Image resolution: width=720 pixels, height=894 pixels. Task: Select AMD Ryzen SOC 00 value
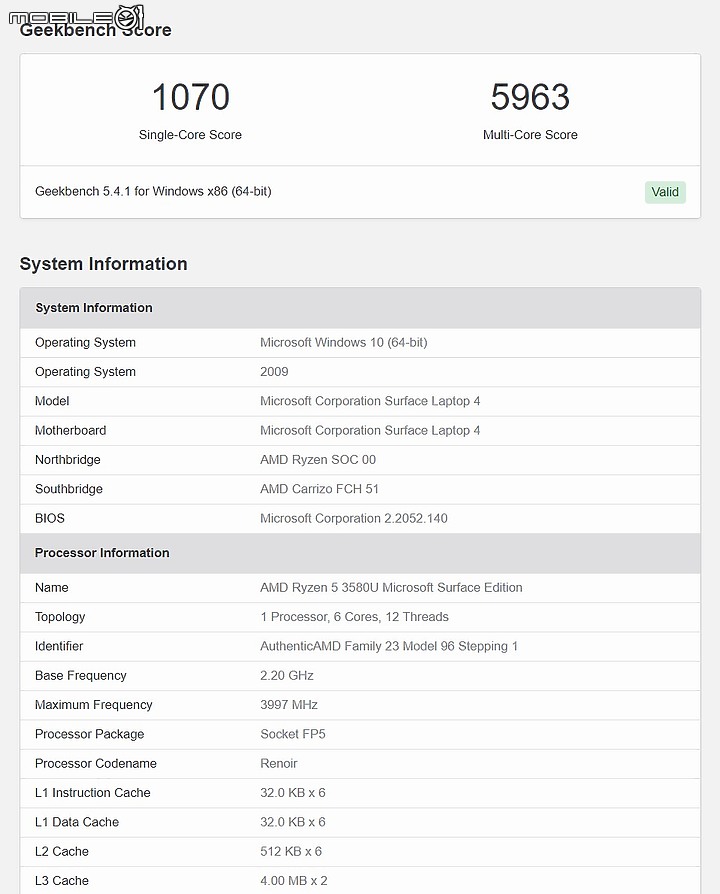pyautogui.click(x=318, y=460)
